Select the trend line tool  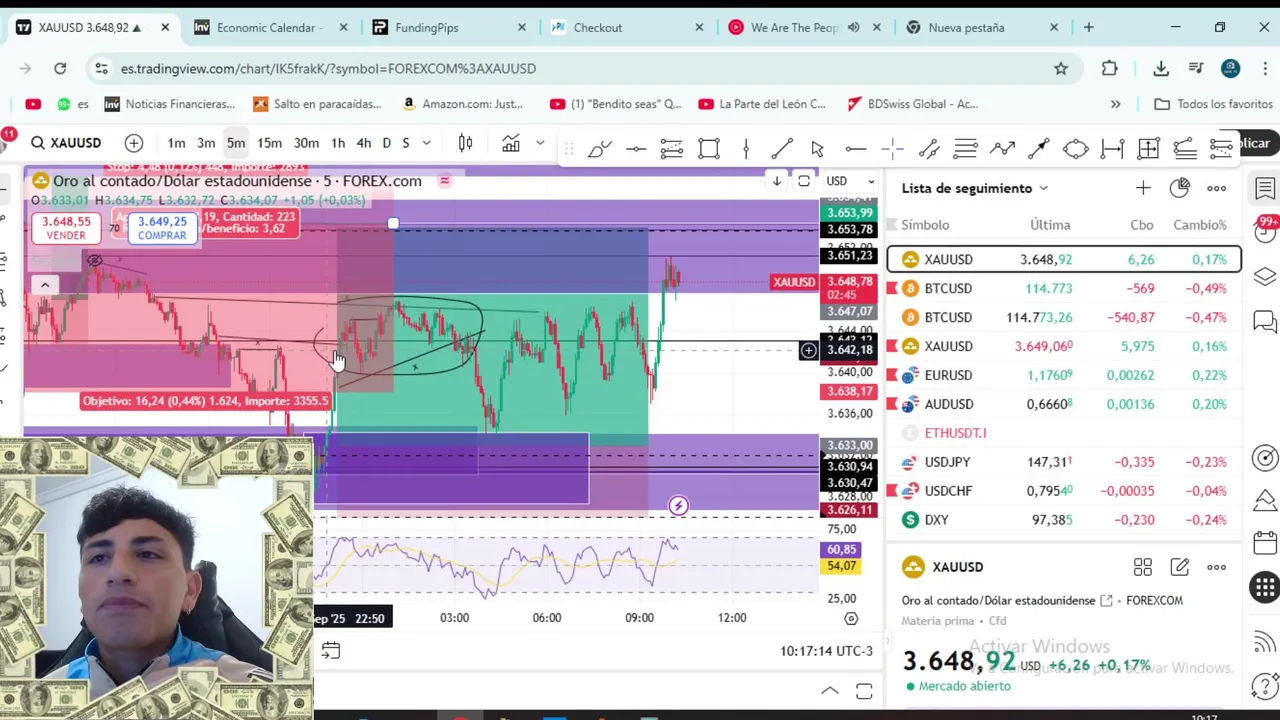[782, 149]
